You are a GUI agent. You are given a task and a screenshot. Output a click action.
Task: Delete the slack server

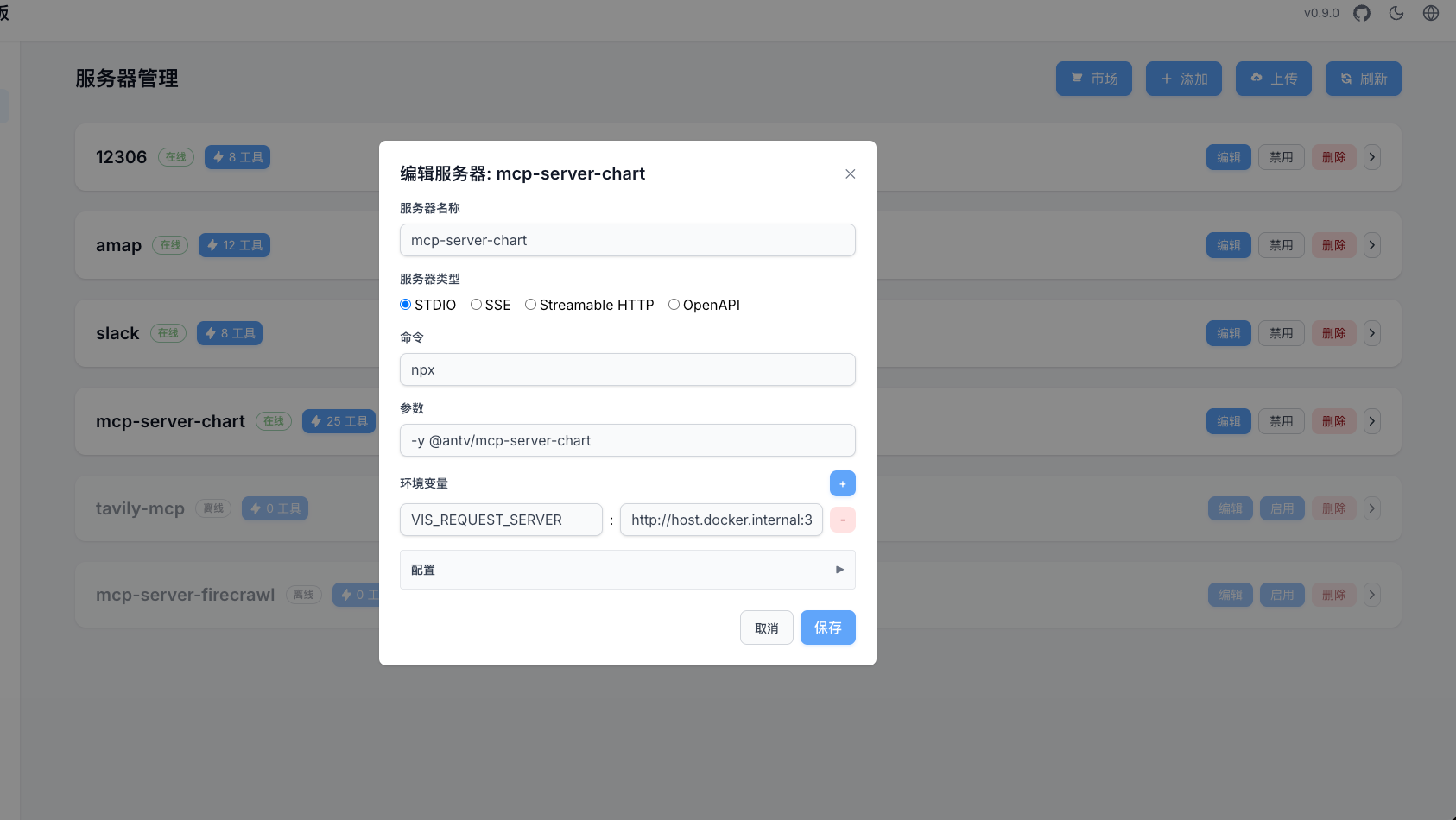click(1334, 333)
